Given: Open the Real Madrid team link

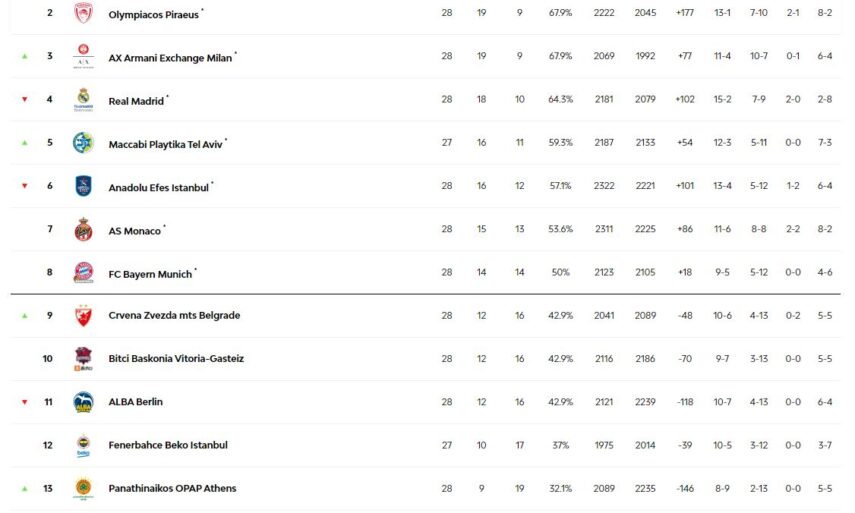Looking at the screenshot, I should (136, 101).
